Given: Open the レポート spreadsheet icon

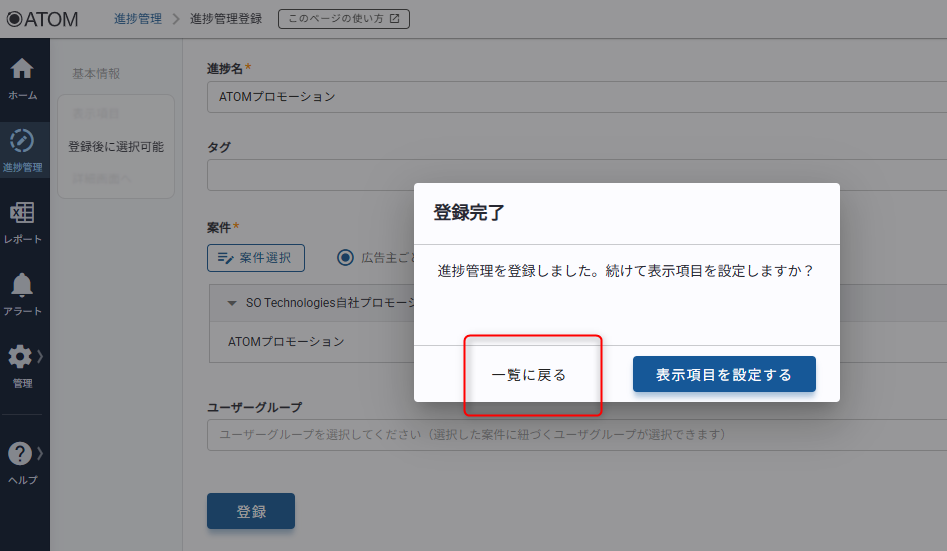Looking at the screenshot, I should coord(22,213).
